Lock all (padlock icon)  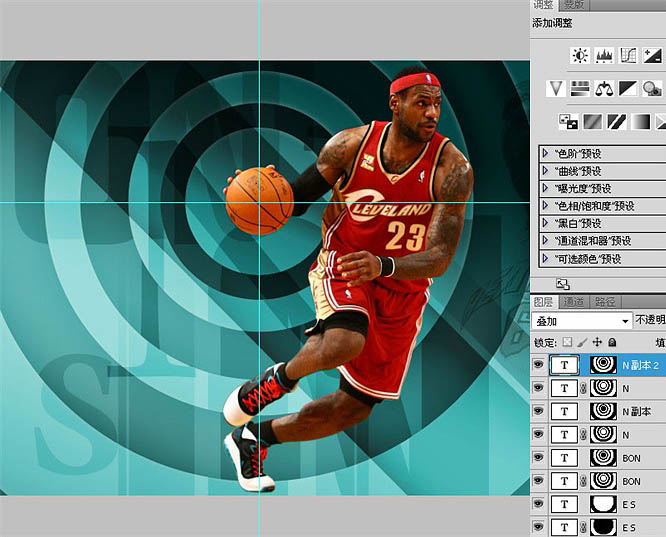tap(612, 342)
